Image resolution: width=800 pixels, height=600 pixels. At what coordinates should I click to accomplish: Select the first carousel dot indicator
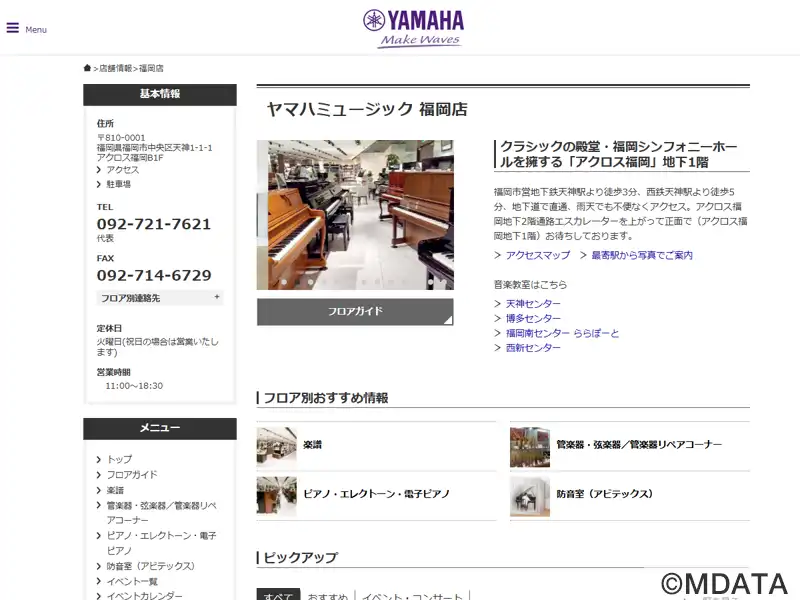click(284, 282)
